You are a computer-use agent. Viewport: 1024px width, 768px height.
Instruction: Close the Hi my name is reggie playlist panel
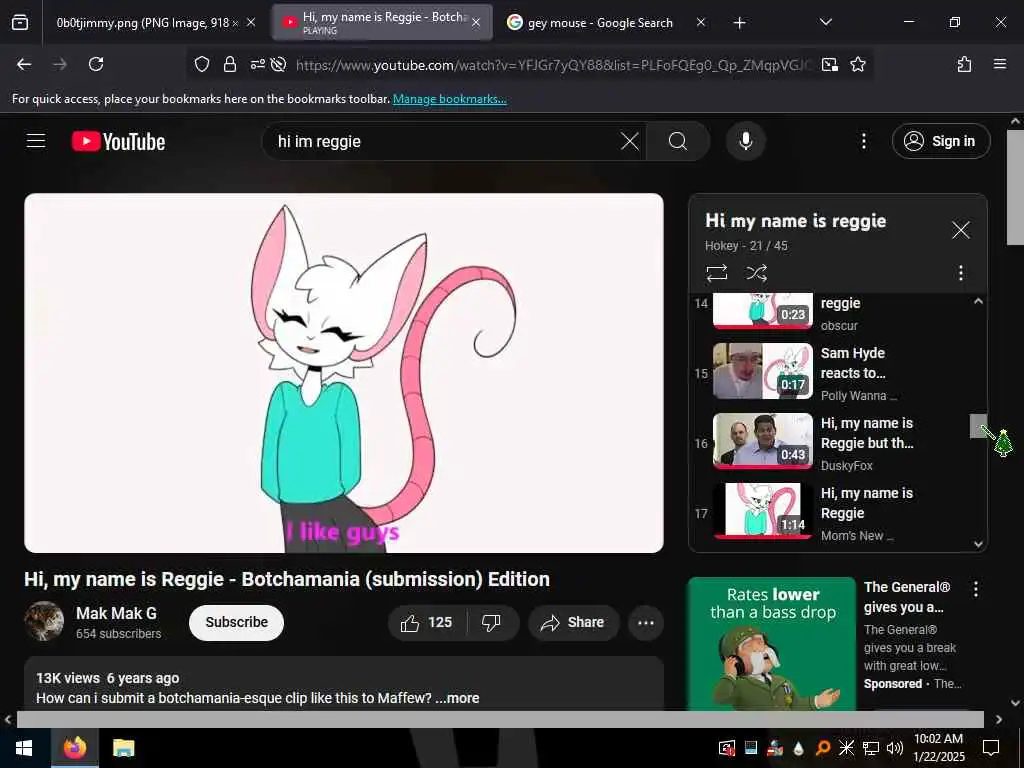coord(960,230)
